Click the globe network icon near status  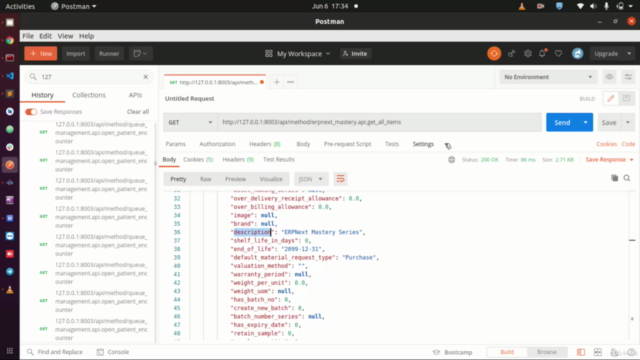(x=451, y=160)
